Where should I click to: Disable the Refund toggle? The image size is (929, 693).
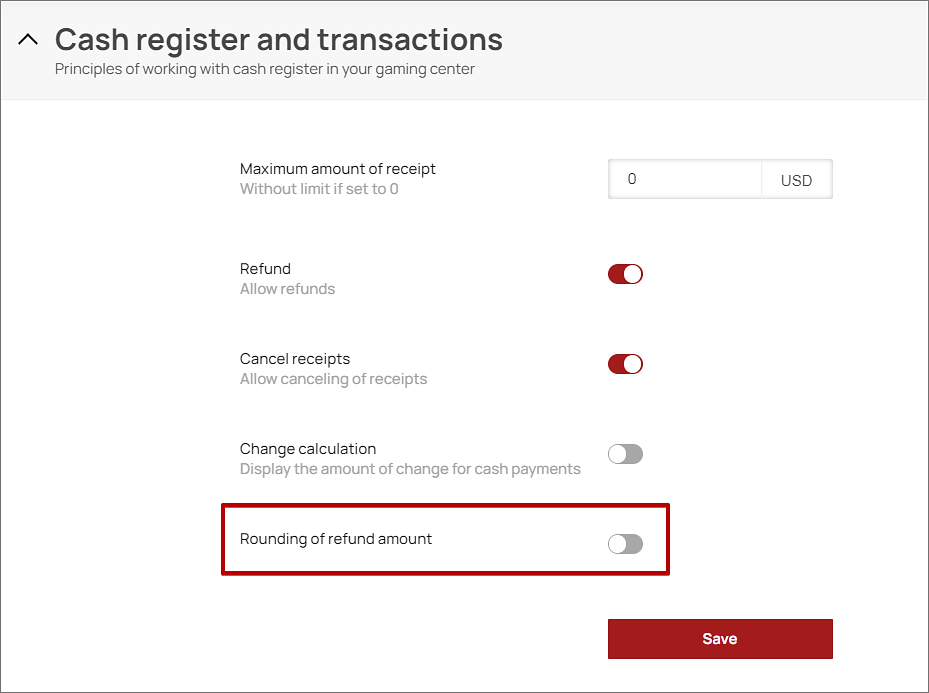625,273
